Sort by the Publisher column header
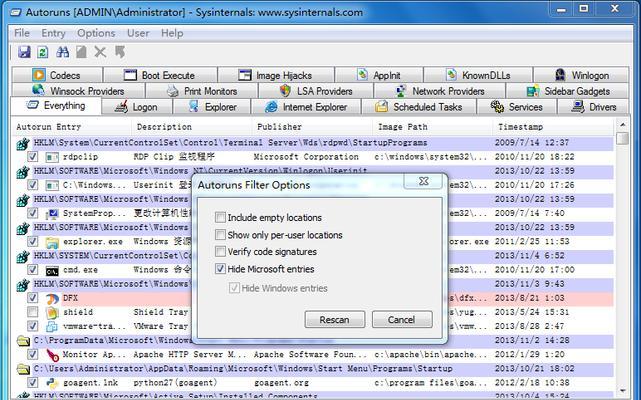Image resolution: width=641 pixels, height=400 pixels. click(312, 127)
